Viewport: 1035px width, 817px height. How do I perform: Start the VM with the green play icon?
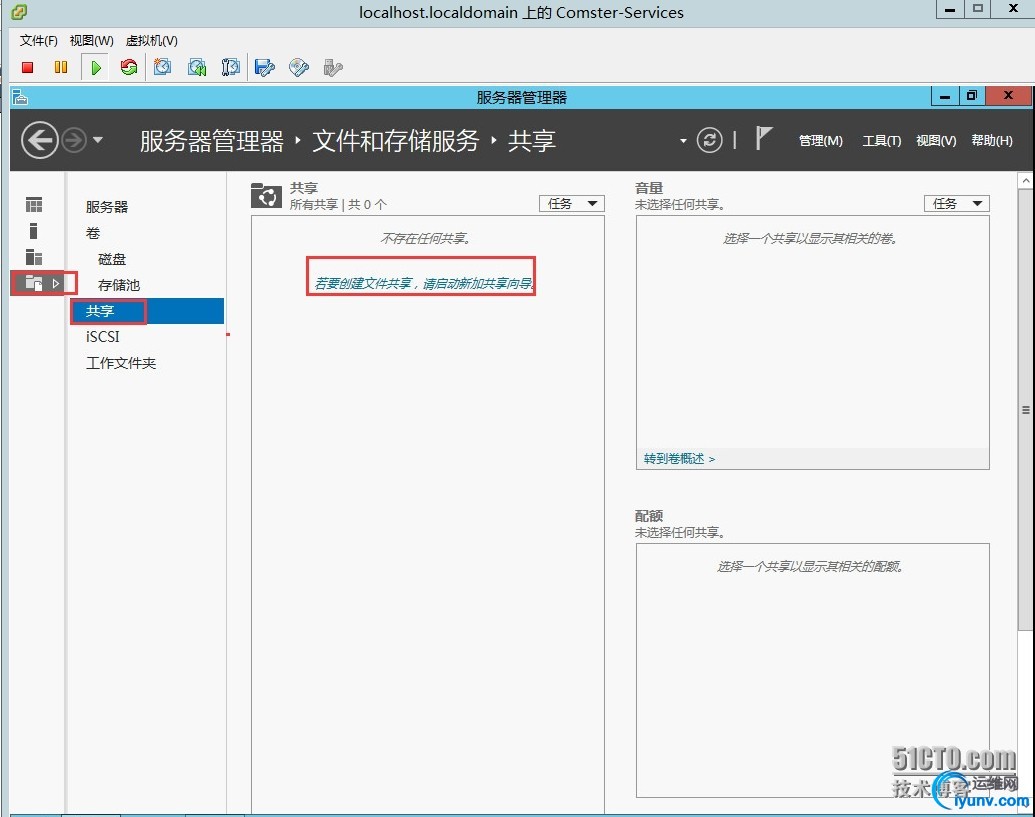pos(96,67)
